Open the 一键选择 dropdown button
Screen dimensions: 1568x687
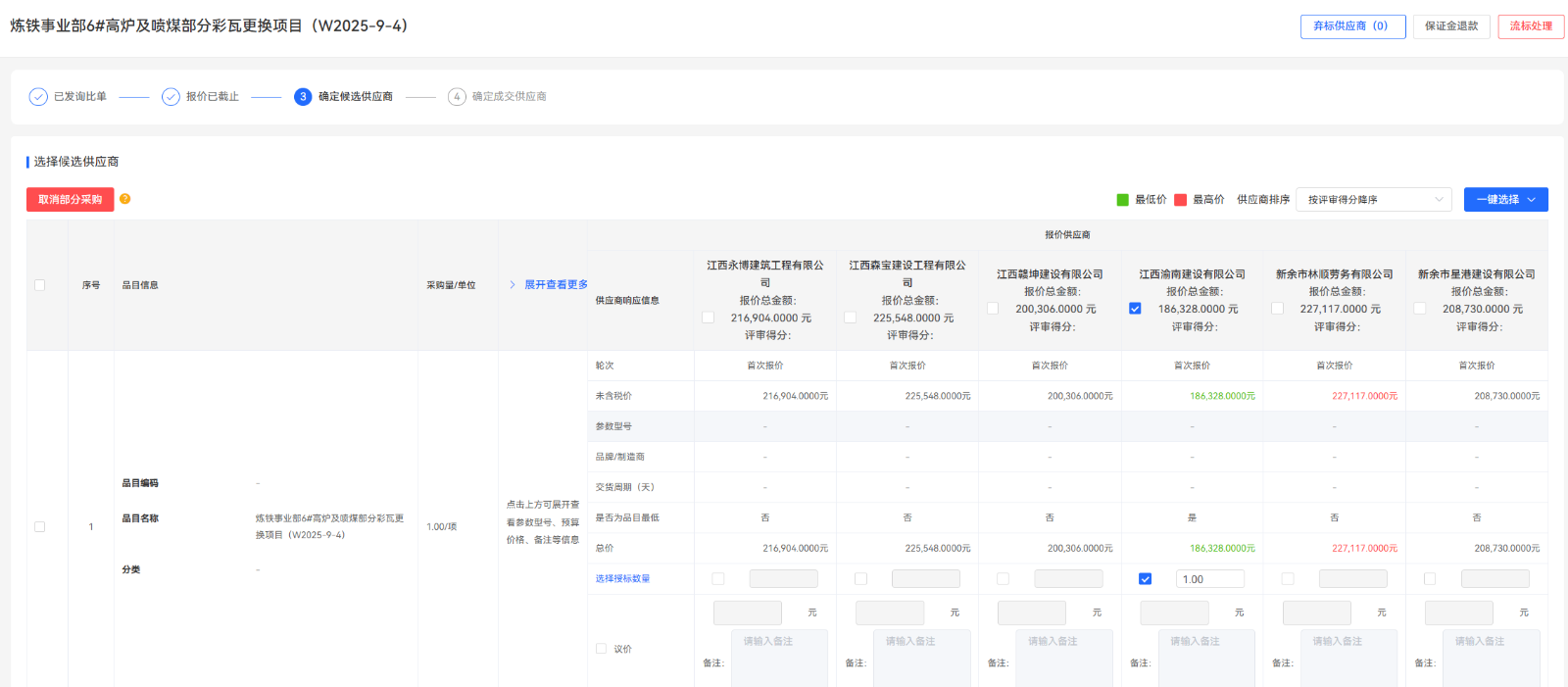click(1506, 200)
